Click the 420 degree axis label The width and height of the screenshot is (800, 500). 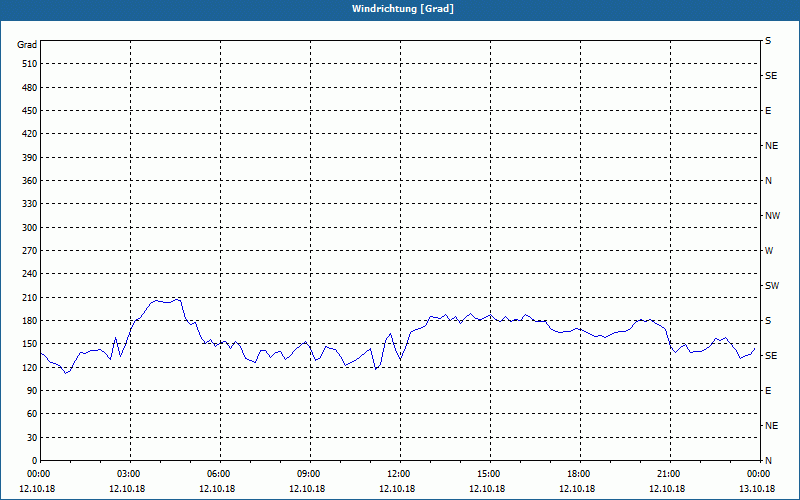pos(30,134)
